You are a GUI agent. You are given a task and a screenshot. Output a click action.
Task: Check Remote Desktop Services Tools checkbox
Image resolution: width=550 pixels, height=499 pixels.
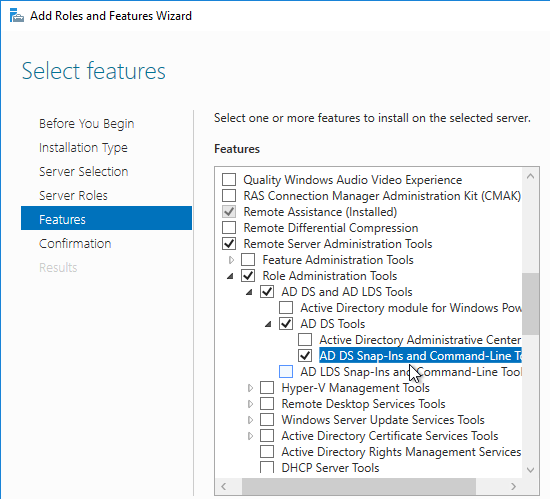point(267,404)
